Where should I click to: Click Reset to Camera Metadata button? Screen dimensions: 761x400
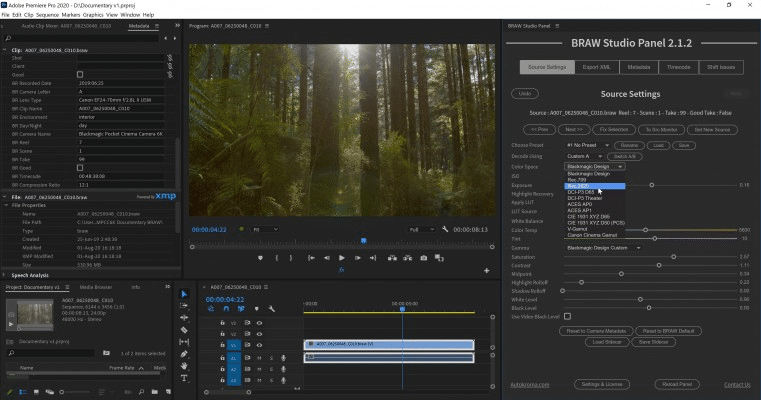tap(597, 330)
